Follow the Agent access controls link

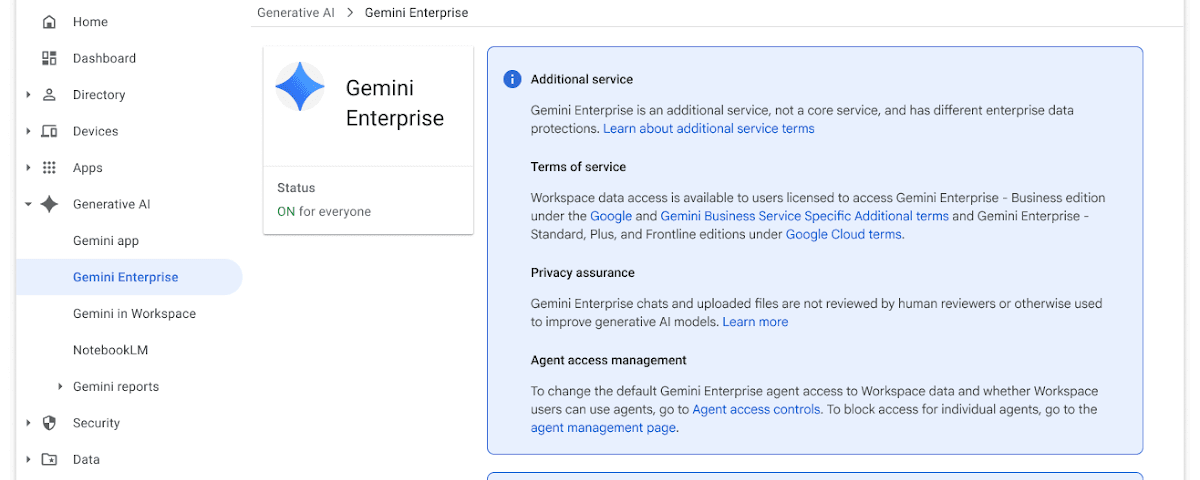pos(757,410)
